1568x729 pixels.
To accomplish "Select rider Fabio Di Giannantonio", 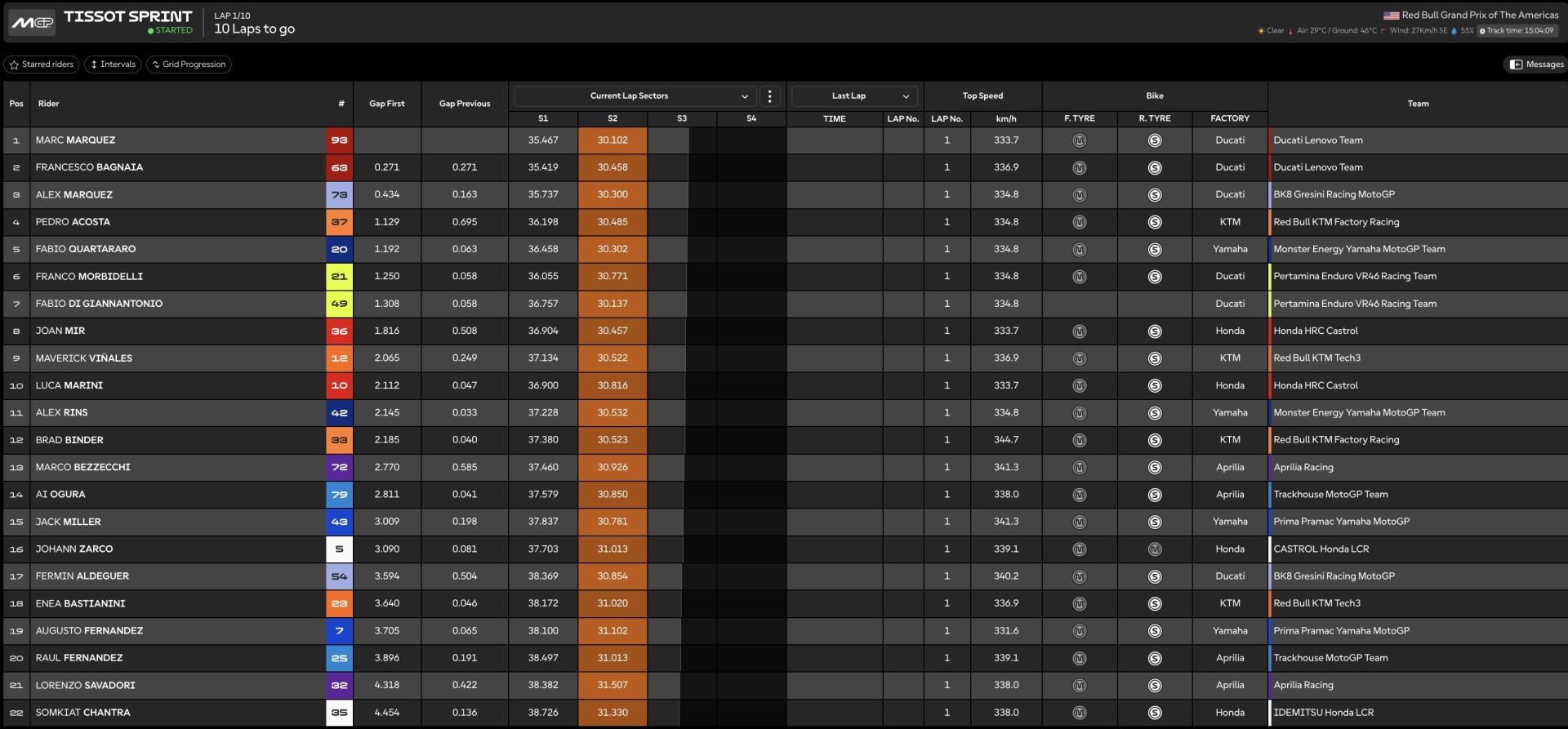I will tap(99, 304).
